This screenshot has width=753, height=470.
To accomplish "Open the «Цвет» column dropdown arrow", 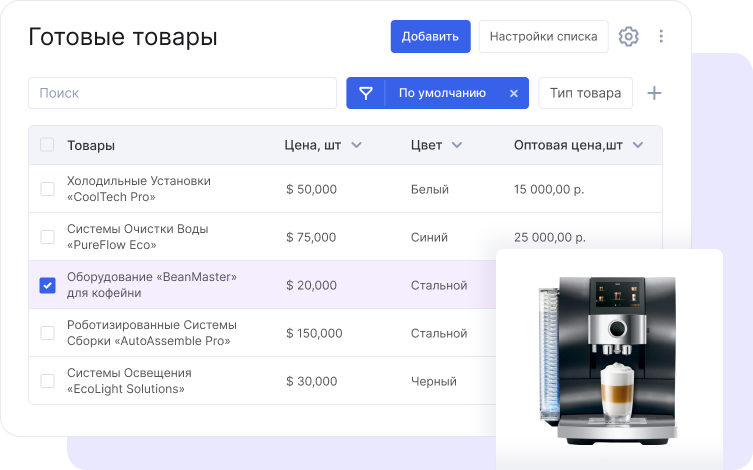I will tap(457, 145).
